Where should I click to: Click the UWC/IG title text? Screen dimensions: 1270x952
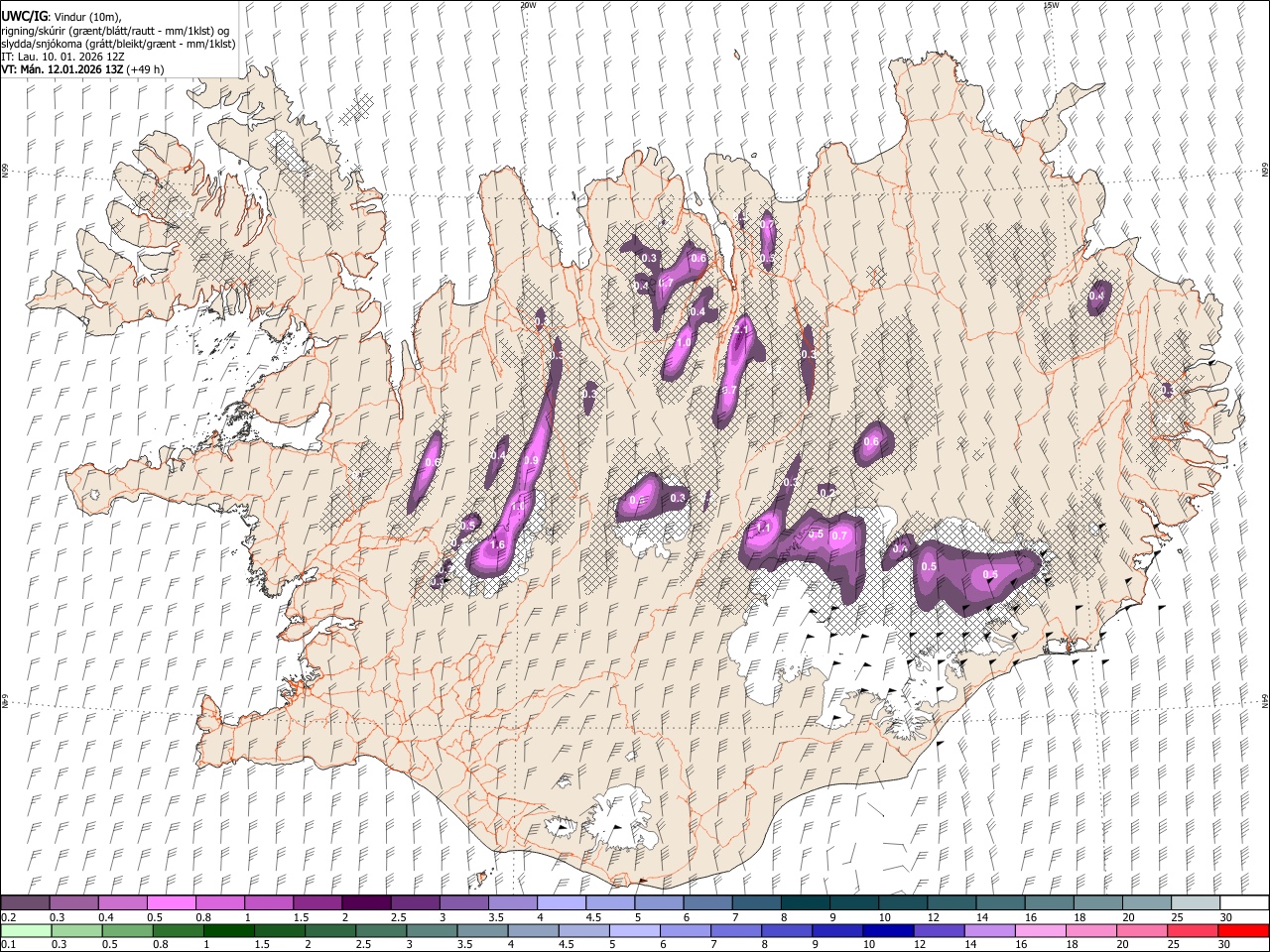24,16
